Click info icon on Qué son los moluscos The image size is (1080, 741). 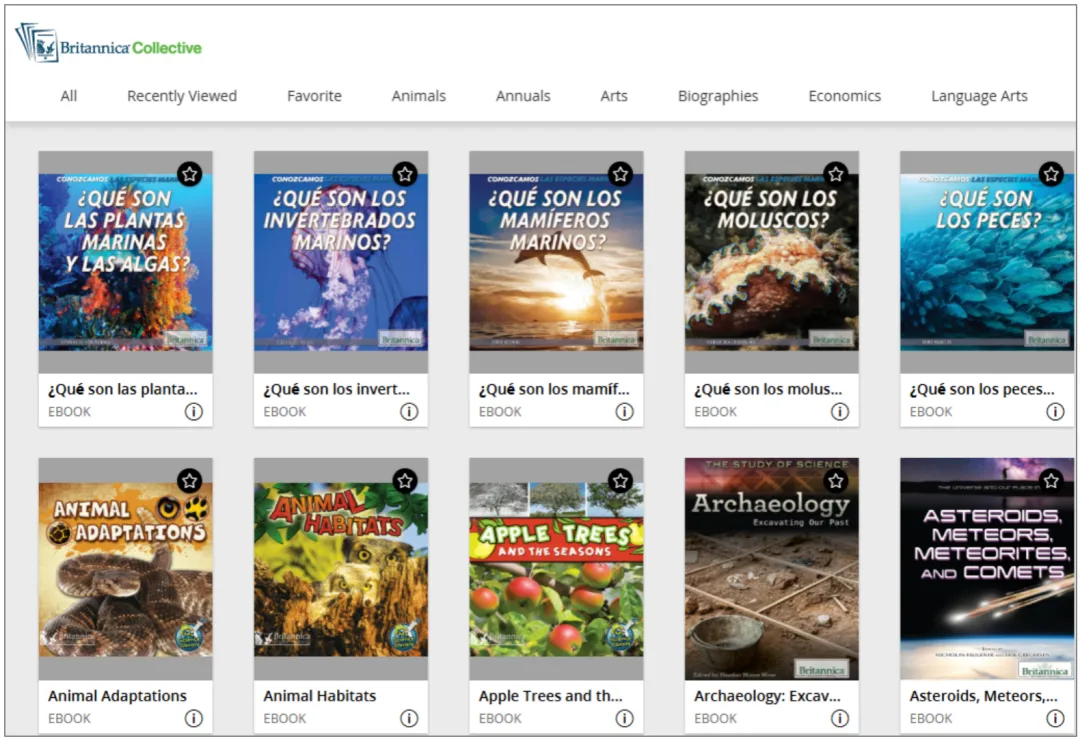[x=840, y=412]
